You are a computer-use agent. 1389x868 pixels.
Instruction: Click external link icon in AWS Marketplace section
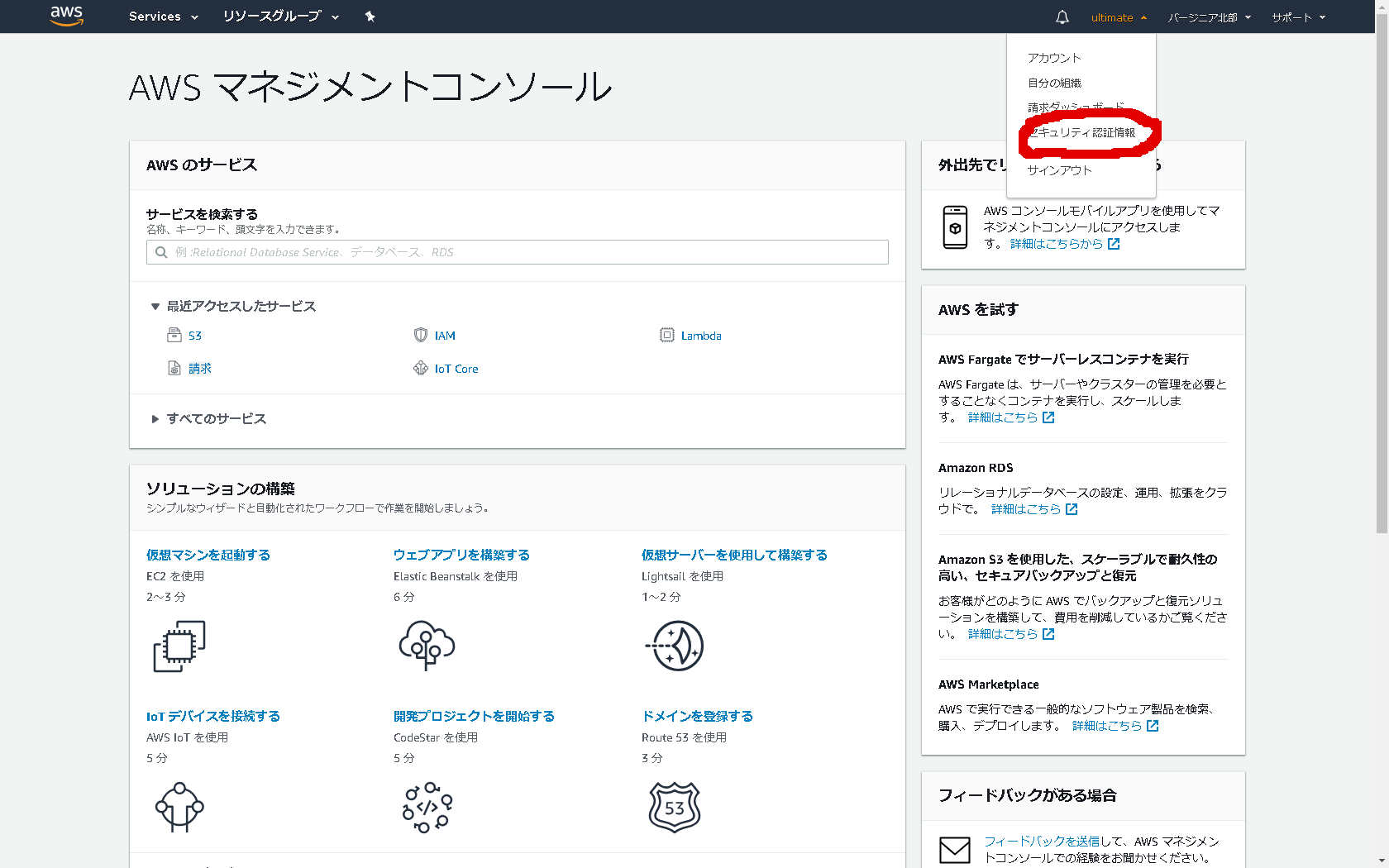(x=1153, y=726)
